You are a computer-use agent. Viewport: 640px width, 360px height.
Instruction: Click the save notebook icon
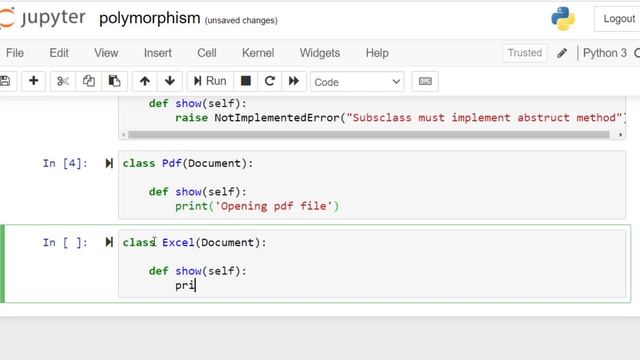point(5,81)
